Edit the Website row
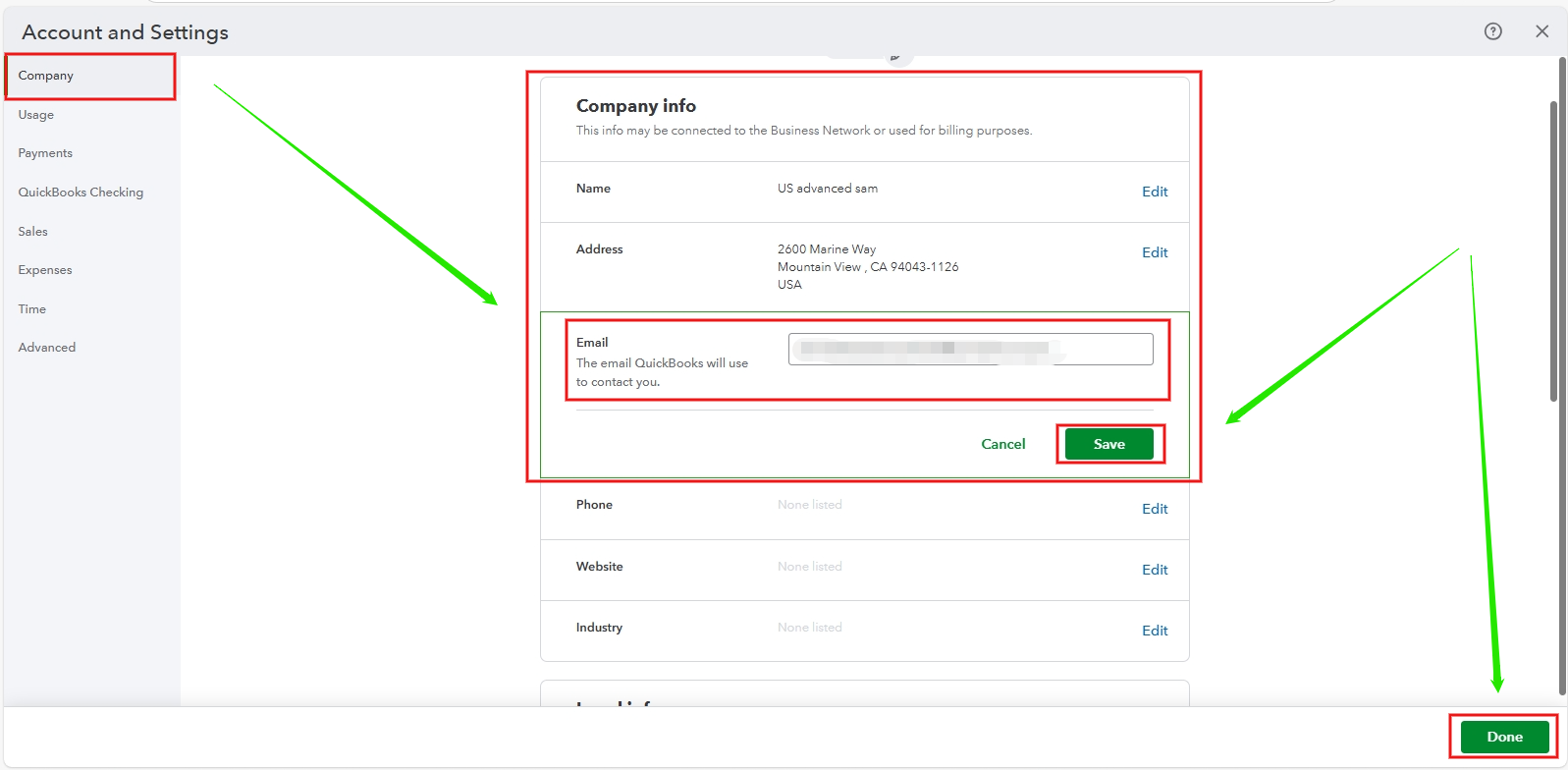 1155,570
